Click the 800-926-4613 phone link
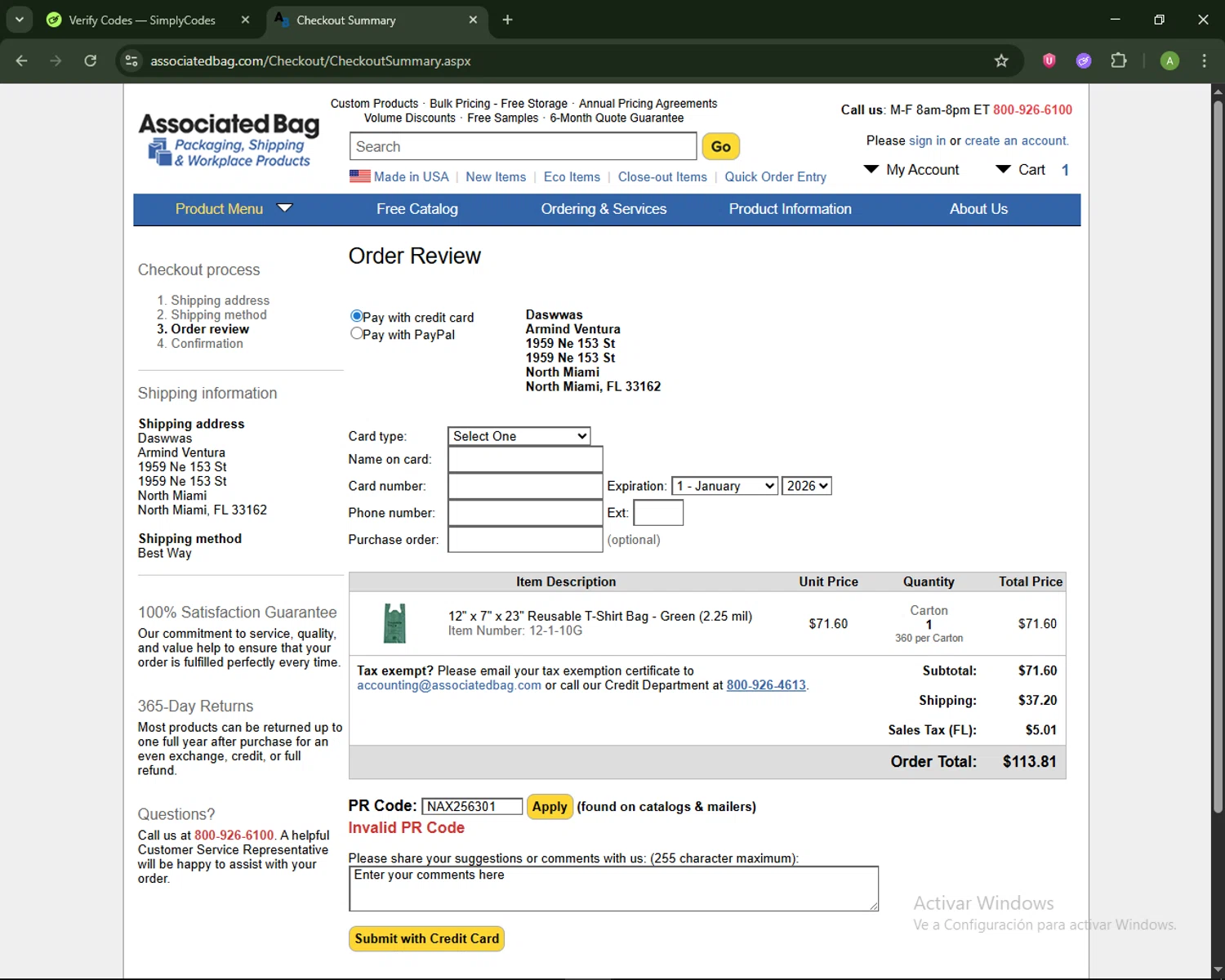 click(x=766, y=685)
